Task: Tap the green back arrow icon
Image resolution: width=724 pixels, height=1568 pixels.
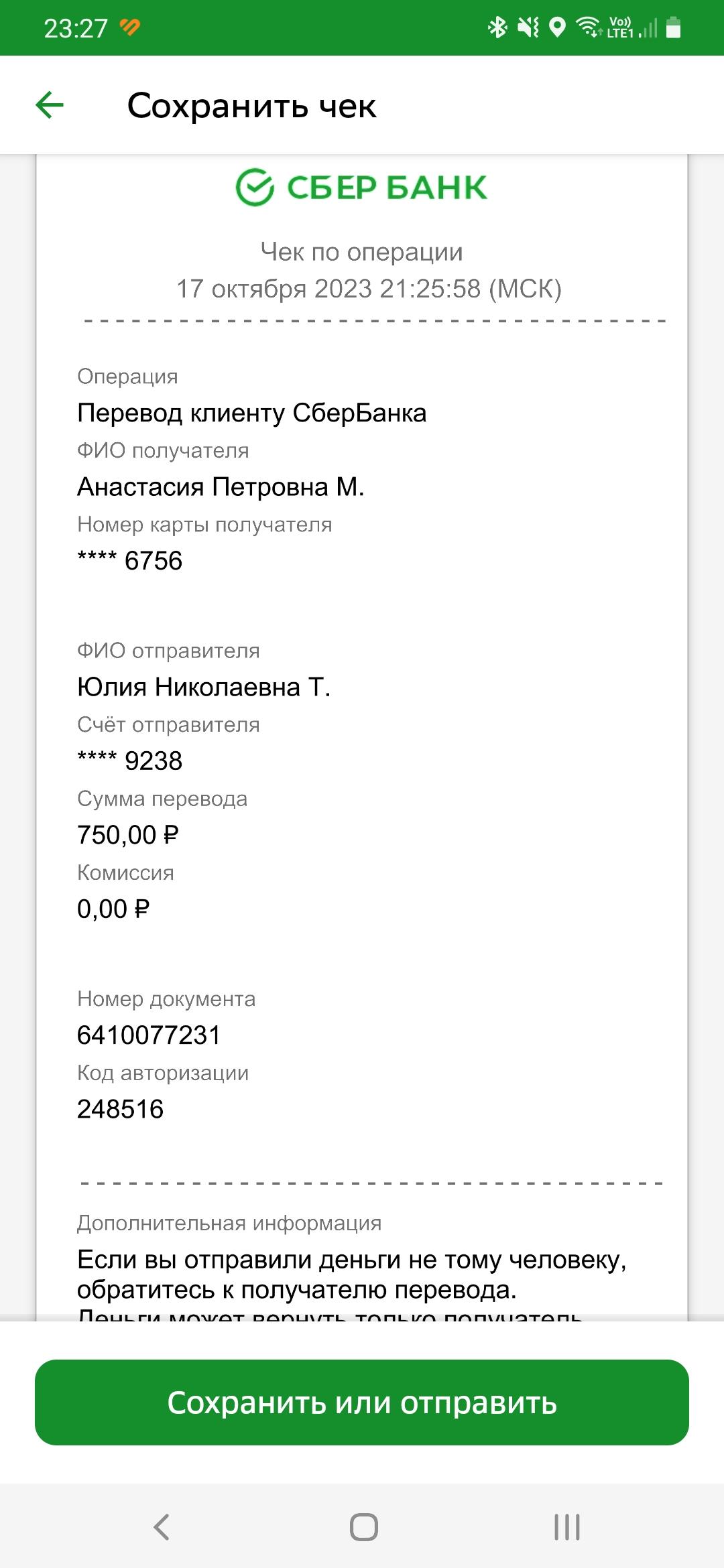Action: point(50,105)
